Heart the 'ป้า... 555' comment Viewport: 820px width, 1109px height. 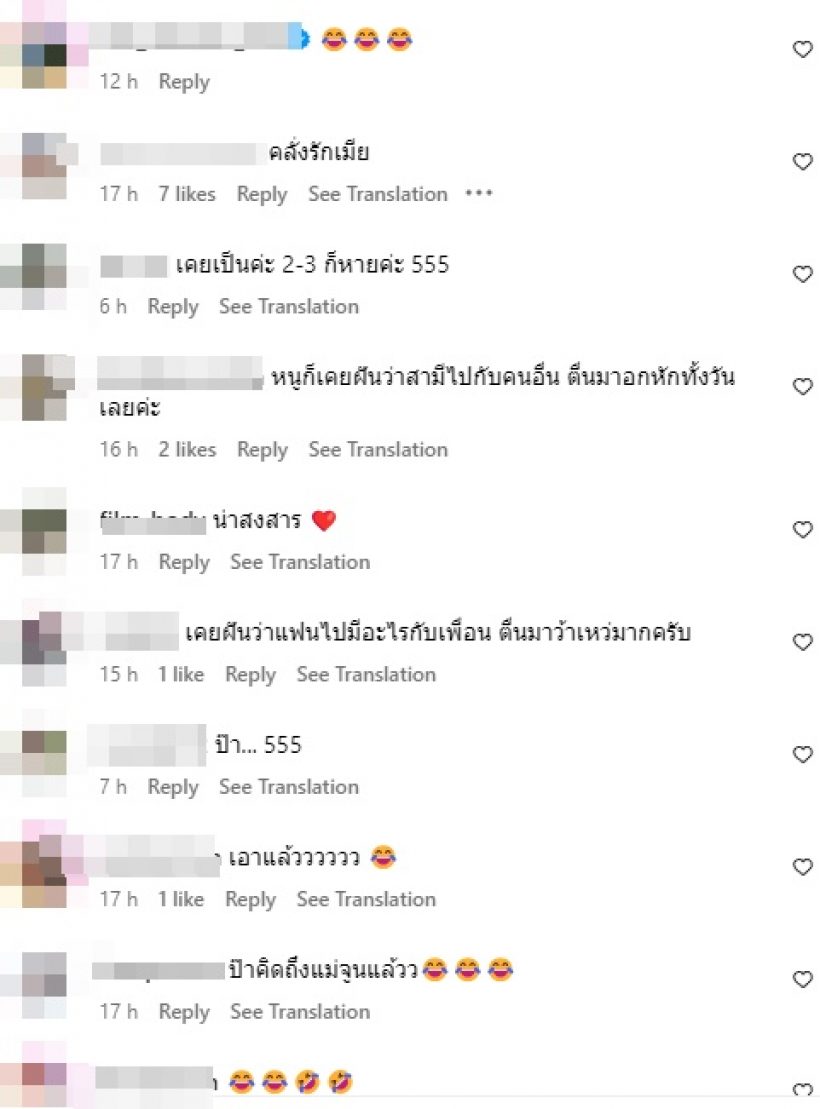802,754
